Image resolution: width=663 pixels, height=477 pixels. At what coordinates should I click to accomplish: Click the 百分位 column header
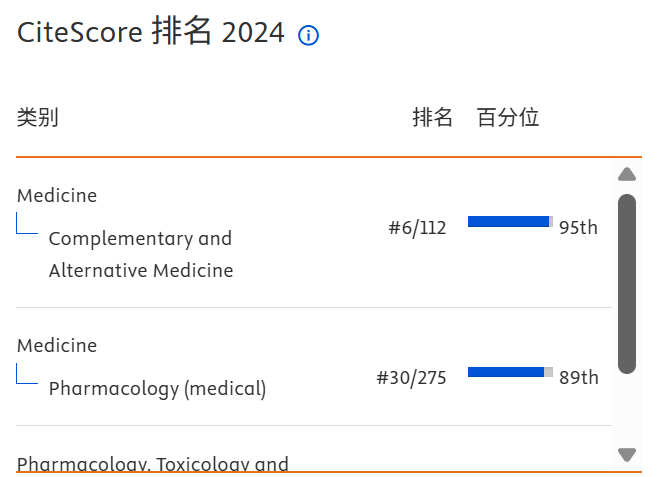508,118
